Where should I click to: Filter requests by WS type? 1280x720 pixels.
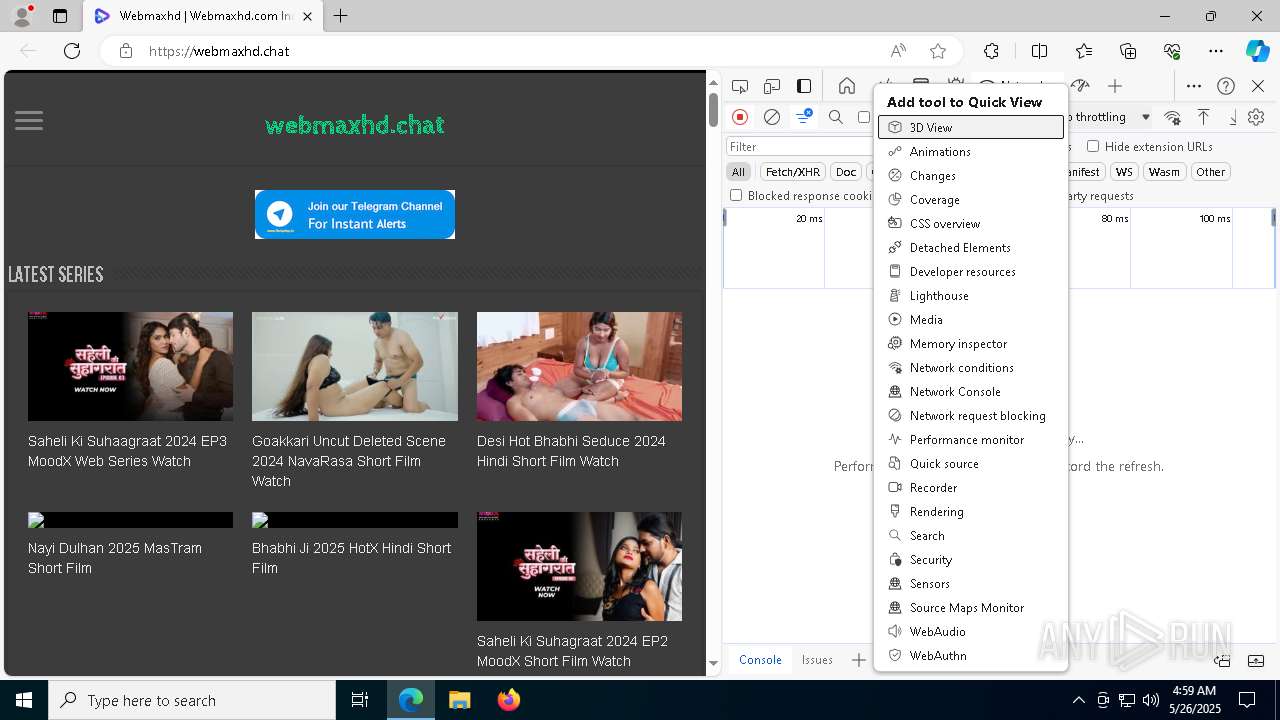1124,172
